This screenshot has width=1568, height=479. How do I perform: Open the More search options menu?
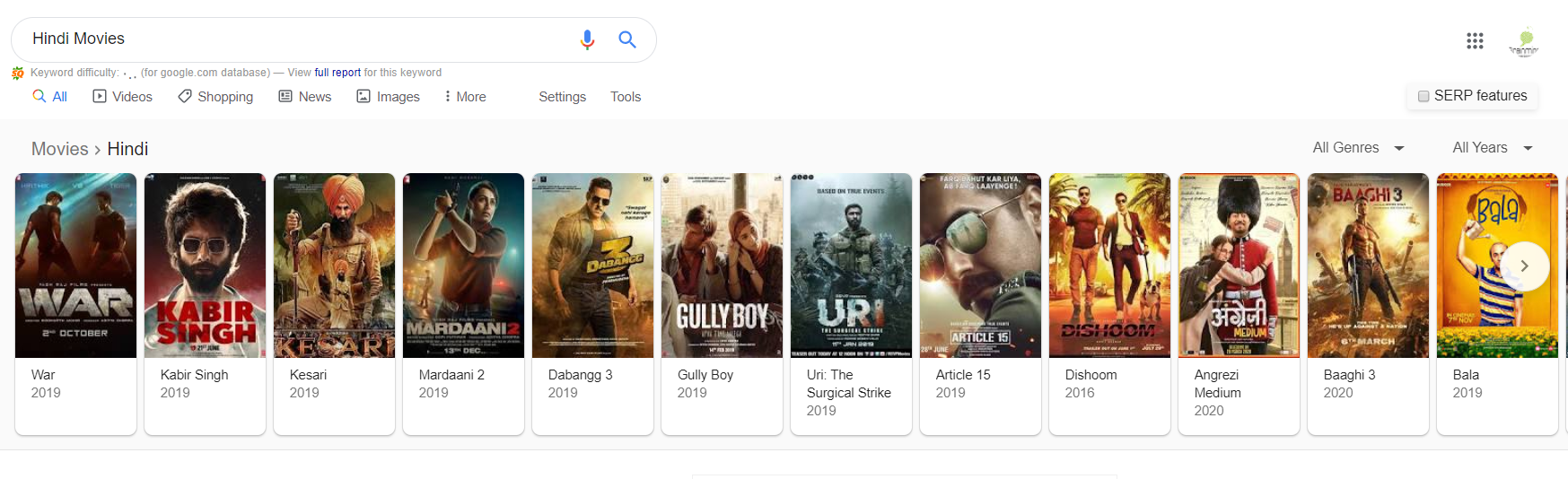(465, 96)
